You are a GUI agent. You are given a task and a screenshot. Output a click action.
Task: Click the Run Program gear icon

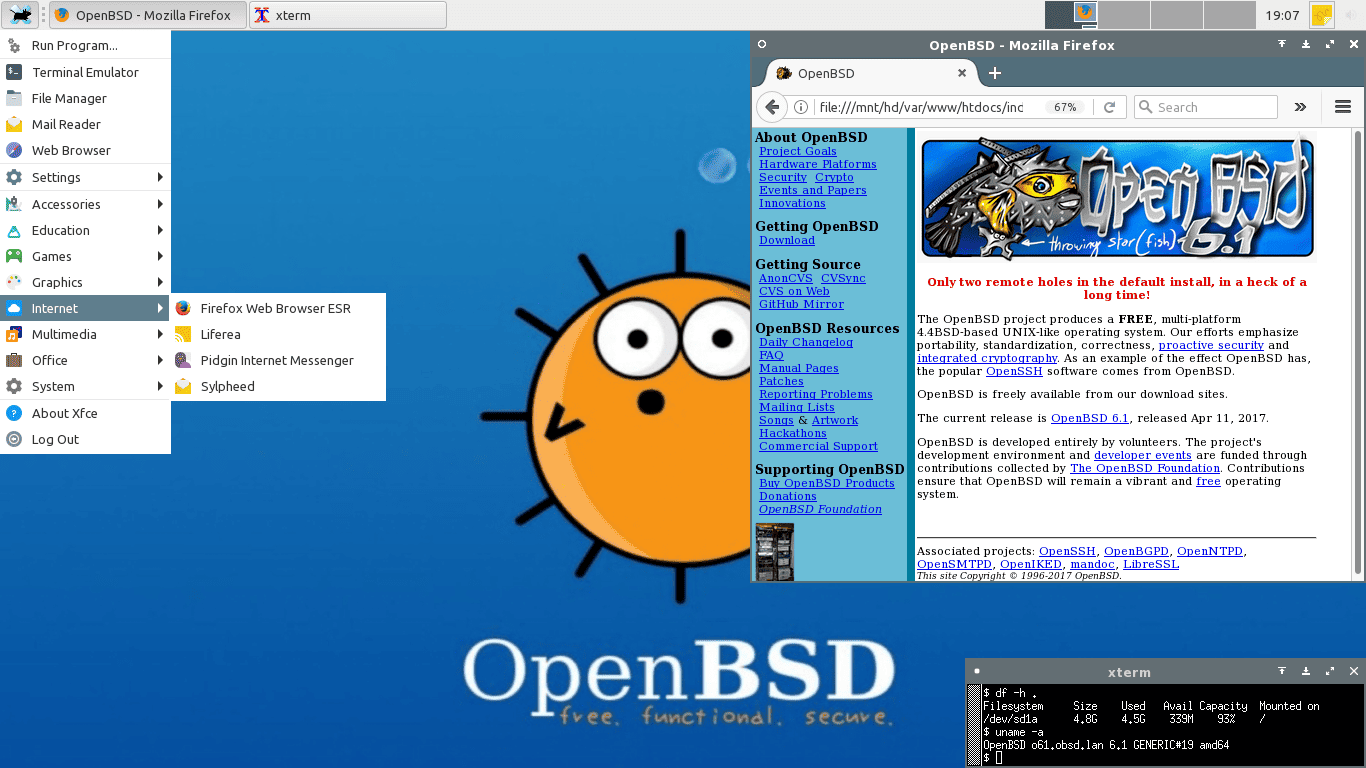coord(14,46)
